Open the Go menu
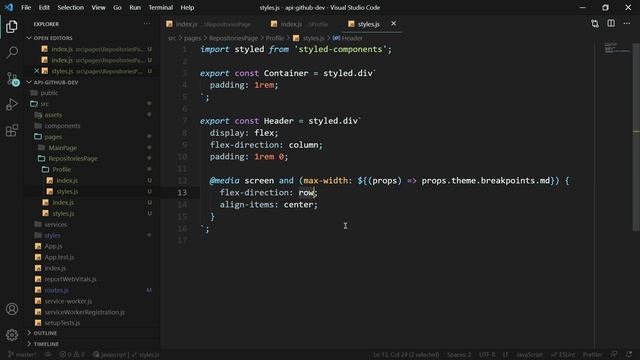 (117, 7)
